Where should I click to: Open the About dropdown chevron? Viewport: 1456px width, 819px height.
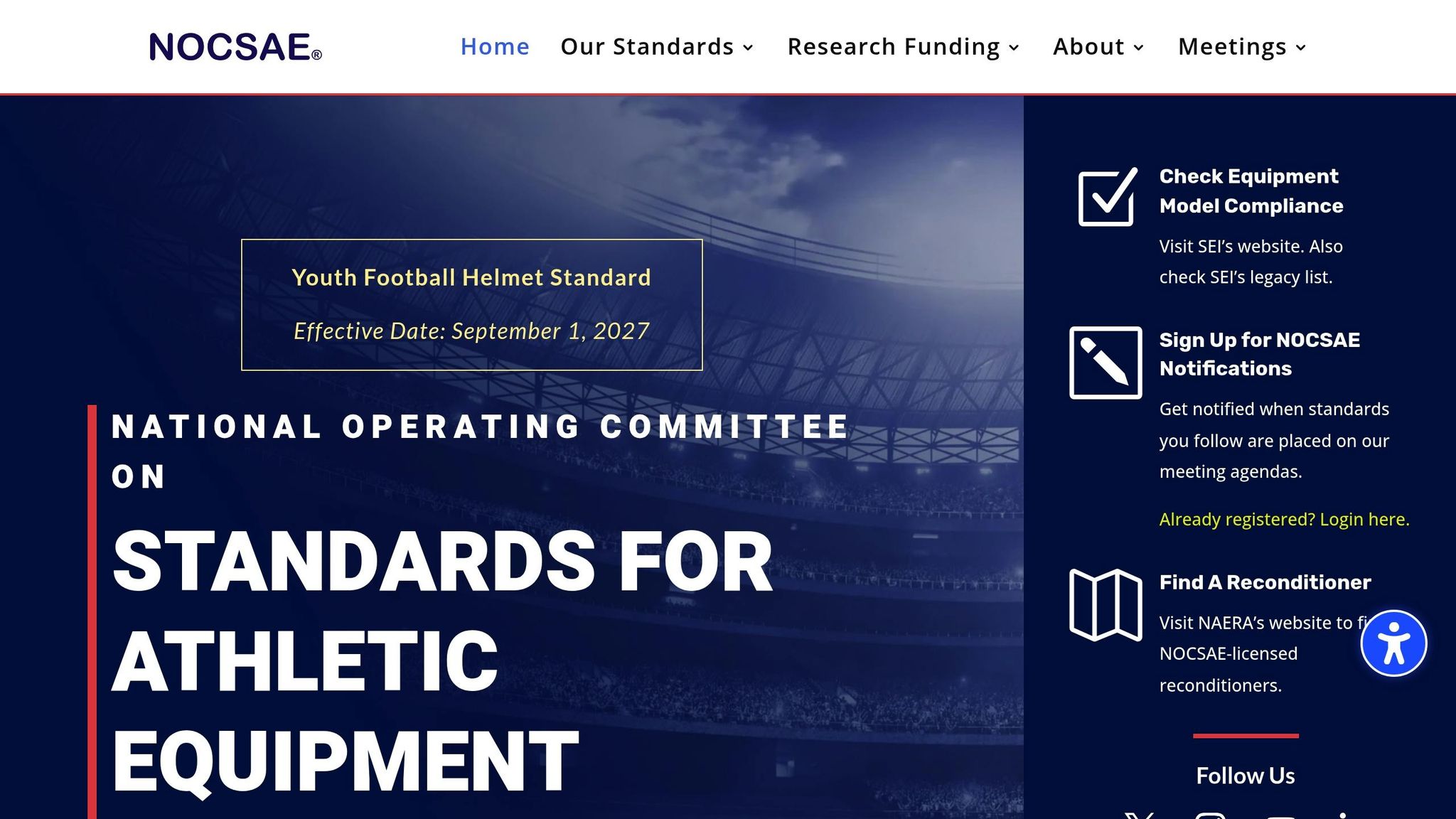coord(1139,48)
